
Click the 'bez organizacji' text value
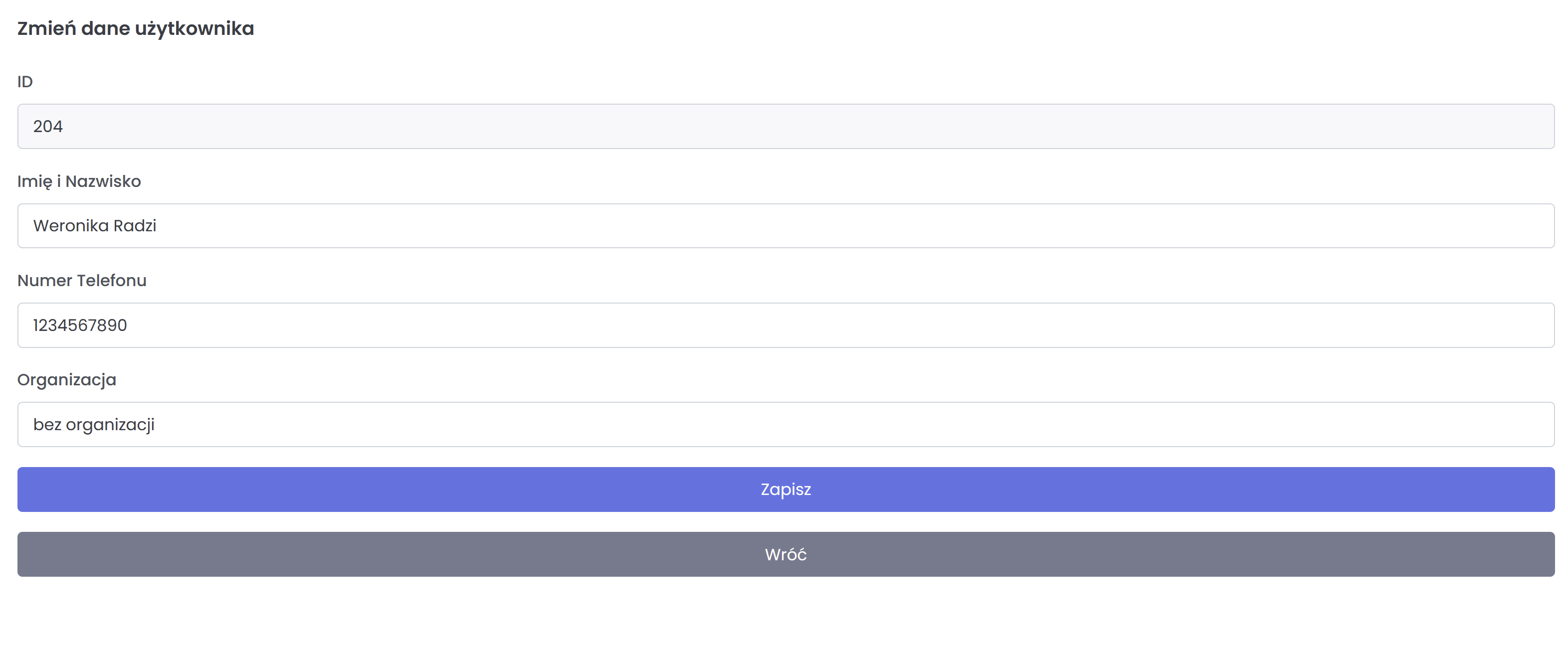[x=94, y=425]
